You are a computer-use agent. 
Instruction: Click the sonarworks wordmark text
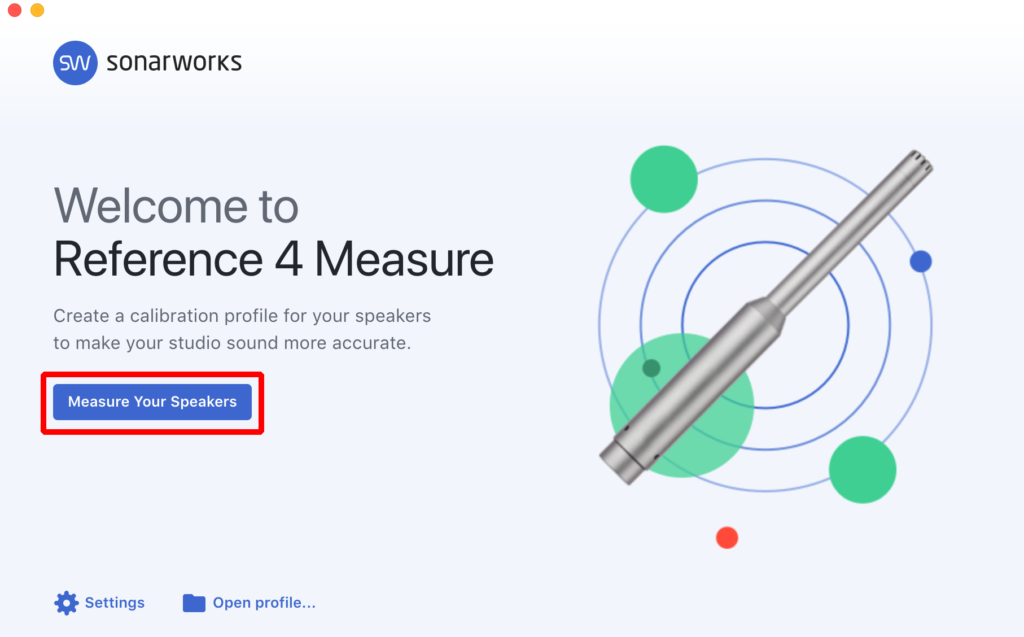point(174,62)
